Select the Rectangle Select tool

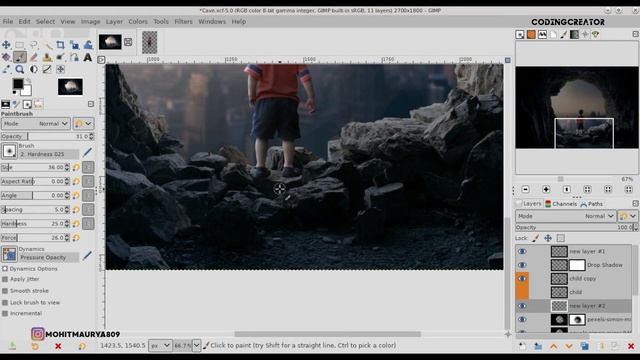point(20,44)
